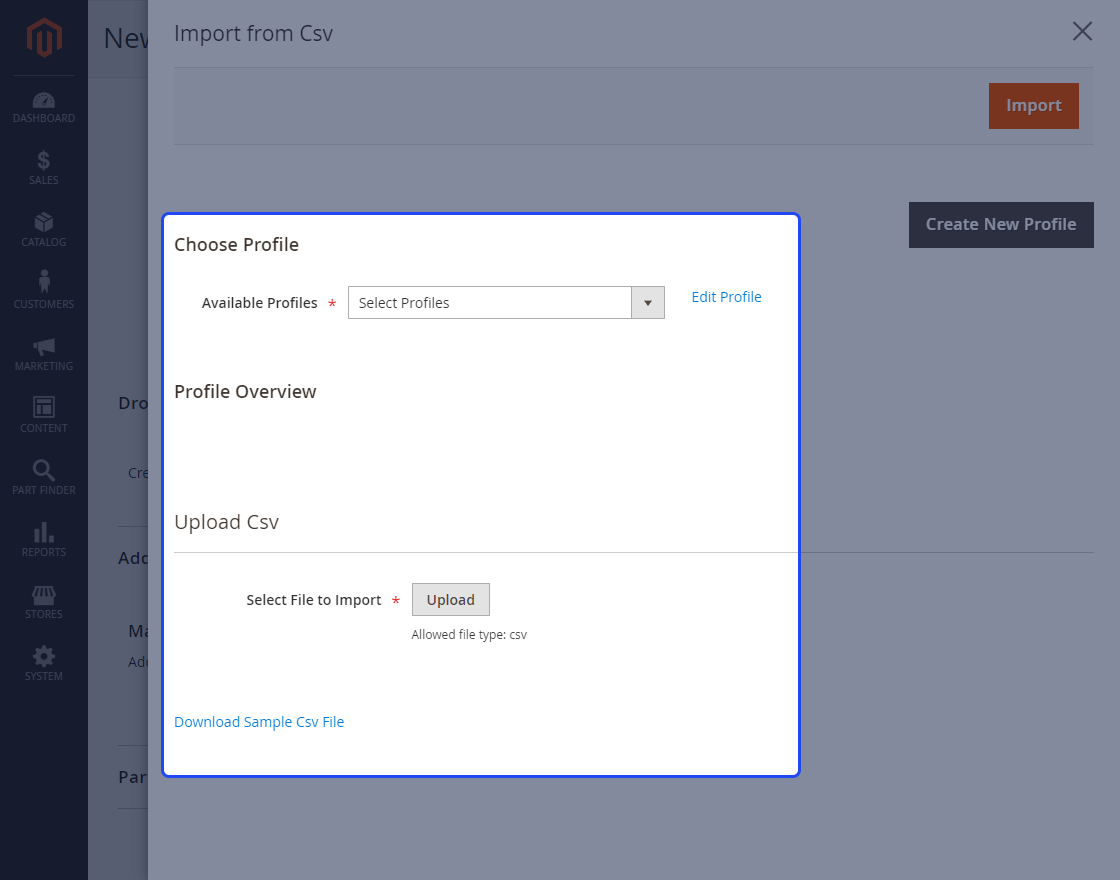
Task: Download Sample Csv File link
Action: click(259, 722)
